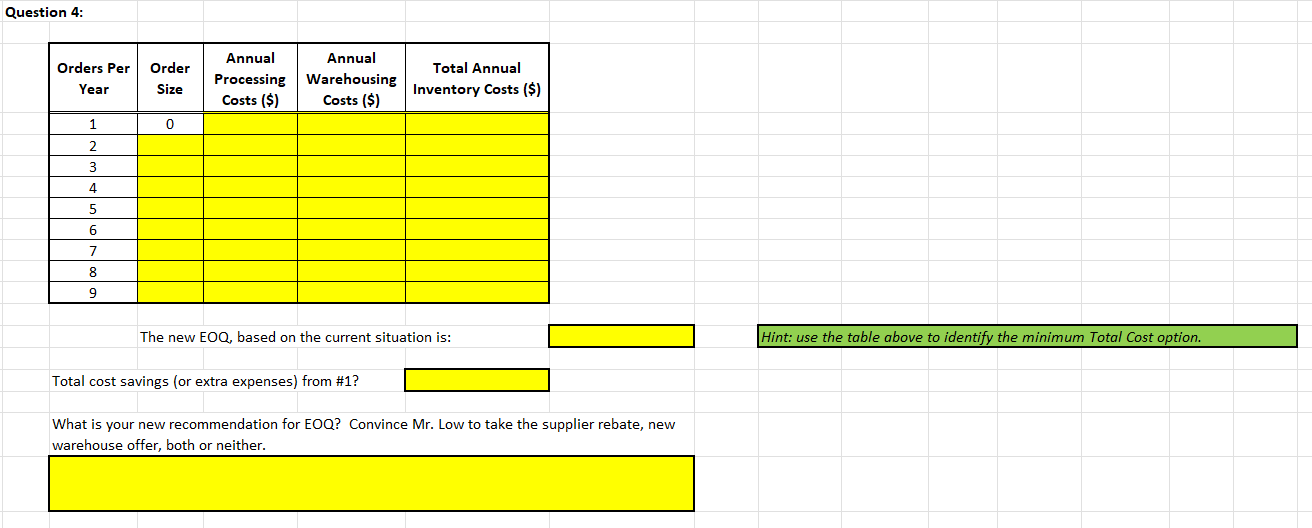Click the total cost savings answer cell
Viewport: 1312px width, 528px height.
click(477, 380)
